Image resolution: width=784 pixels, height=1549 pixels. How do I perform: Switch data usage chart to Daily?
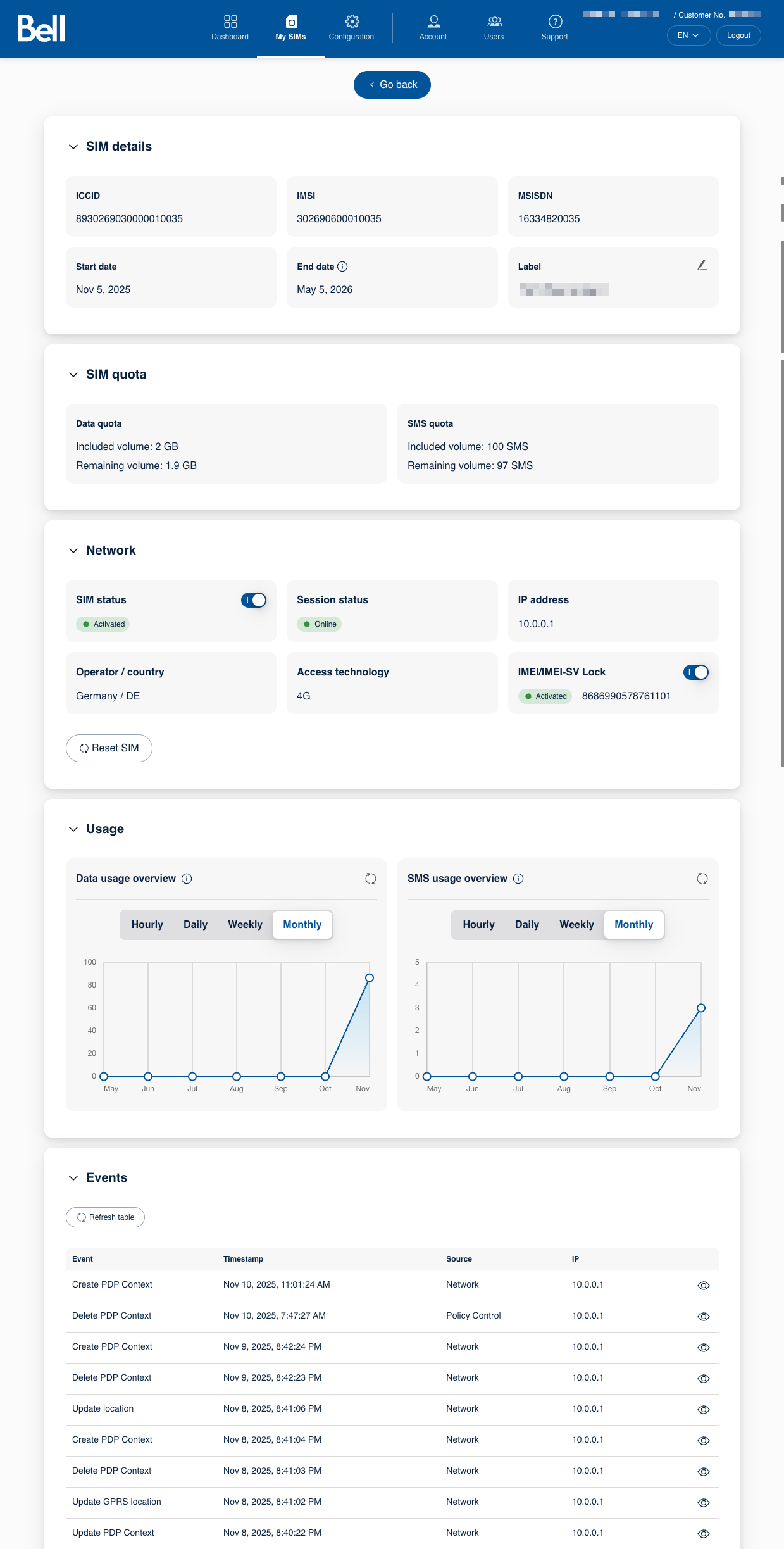[196, 925]
